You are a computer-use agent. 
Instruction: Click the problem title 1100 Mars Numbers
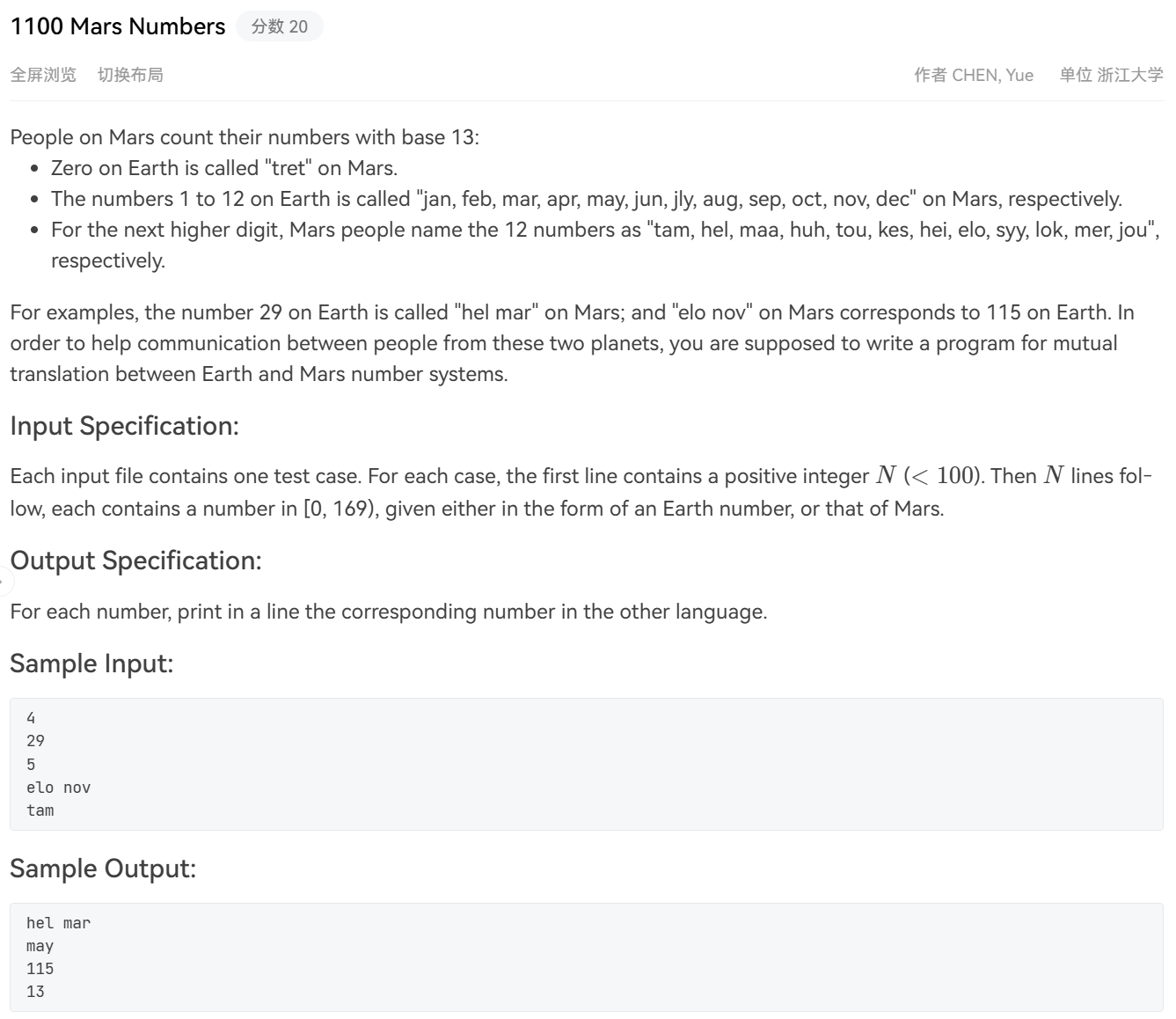(118, 26)
